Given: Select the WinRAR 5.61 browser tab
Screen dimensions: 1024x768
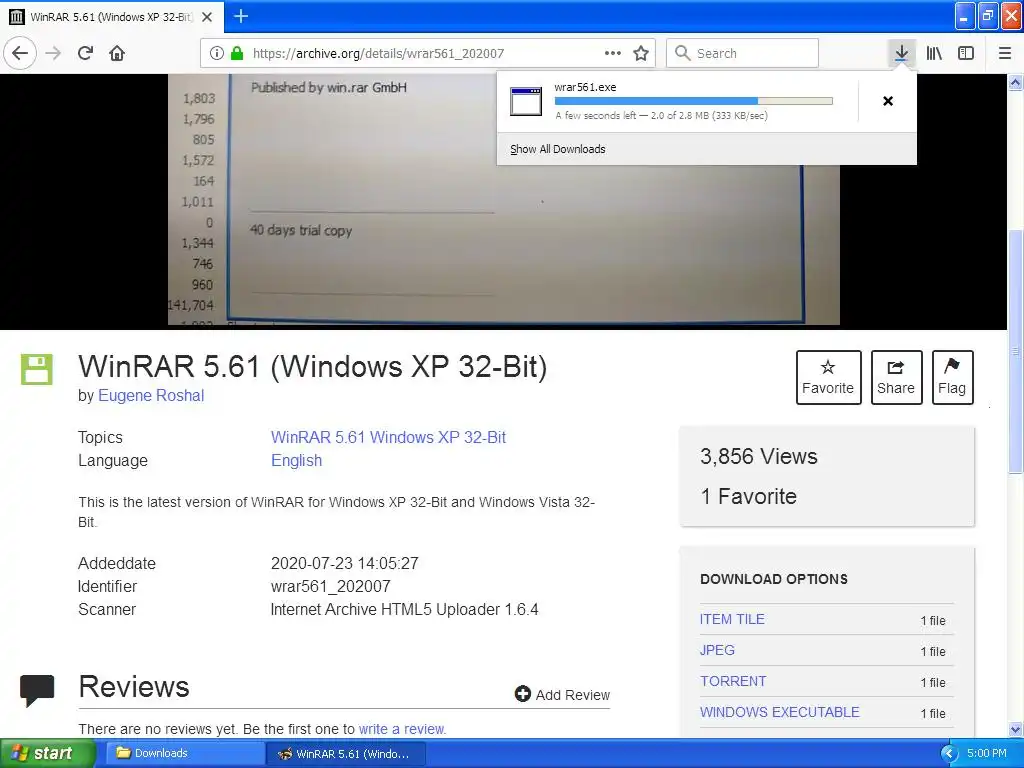Looking at the screenshot, I should click(112, 17).
